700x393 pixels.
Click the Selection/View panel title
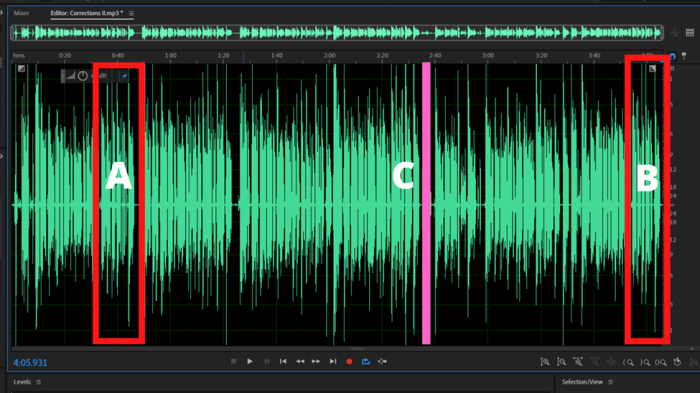582,382
